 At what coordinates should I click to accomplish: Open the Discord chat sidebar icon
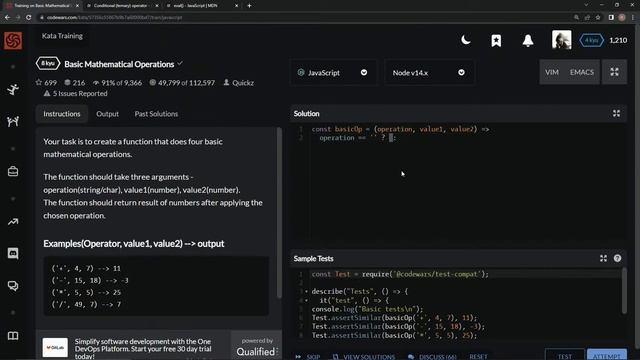pos(13,253)
